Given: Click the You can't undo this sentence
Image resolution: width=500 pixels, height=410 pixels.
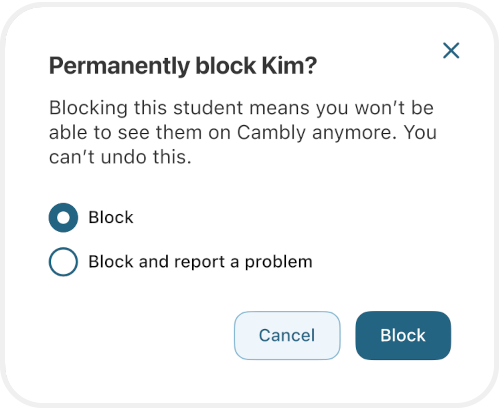Looking at the screenshot, I should [x=243, y=144].
